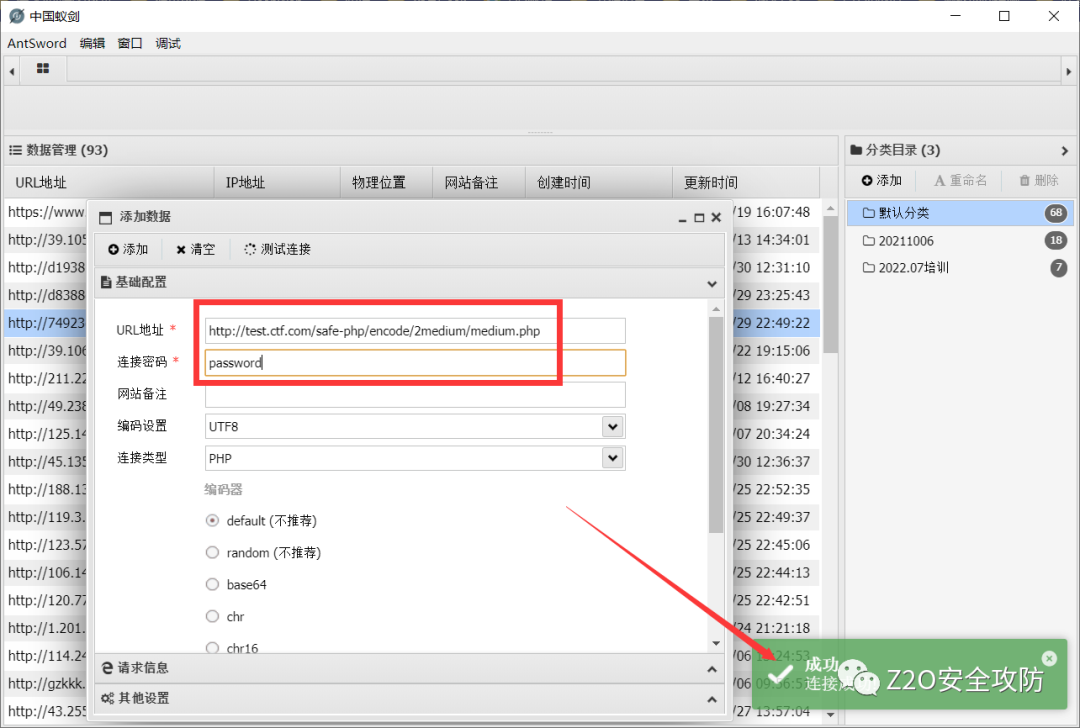
Task: Select the http://gzkkk. data row
Action: [47, 683]
